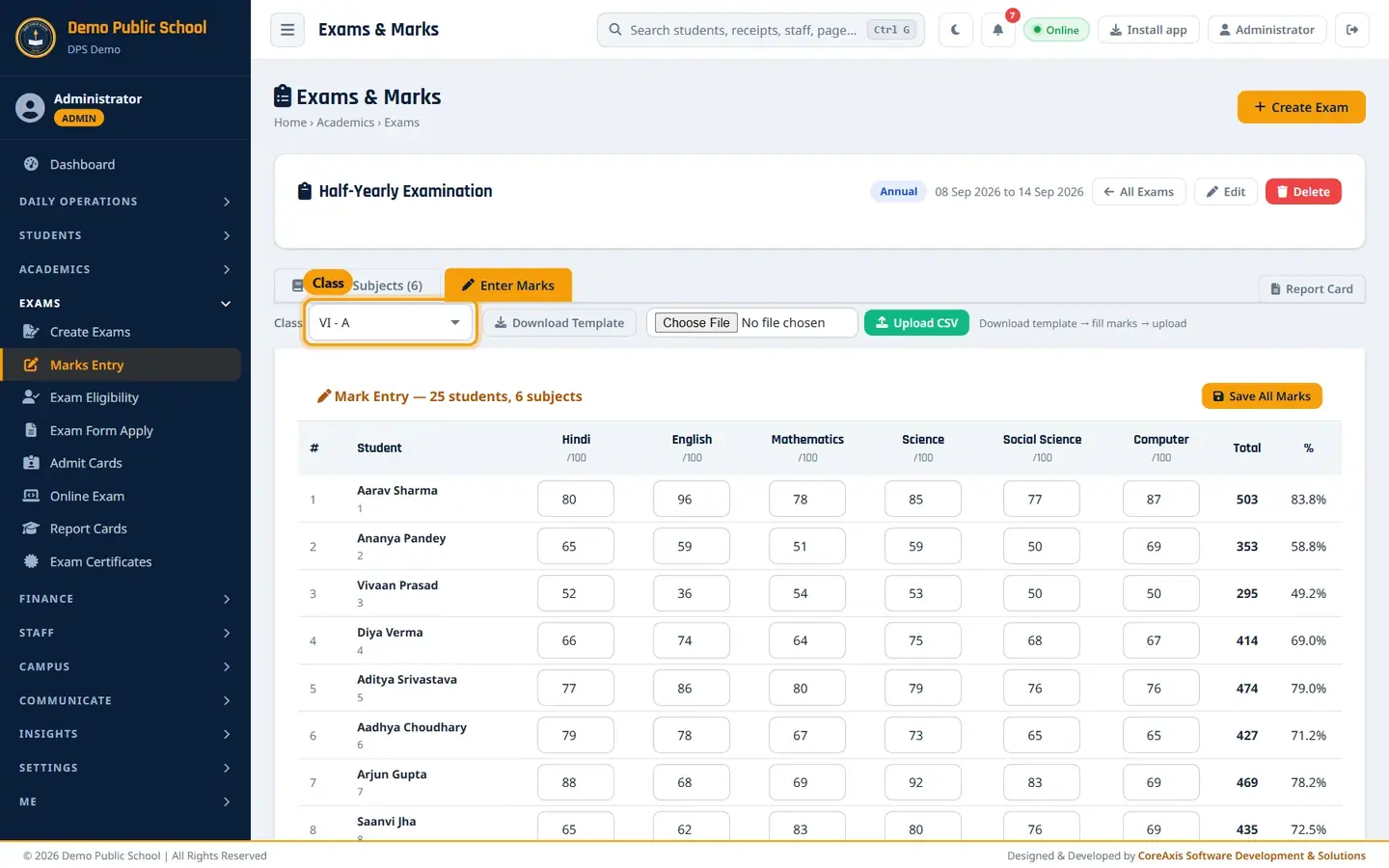Open the VI - A class dropdown

390,323
